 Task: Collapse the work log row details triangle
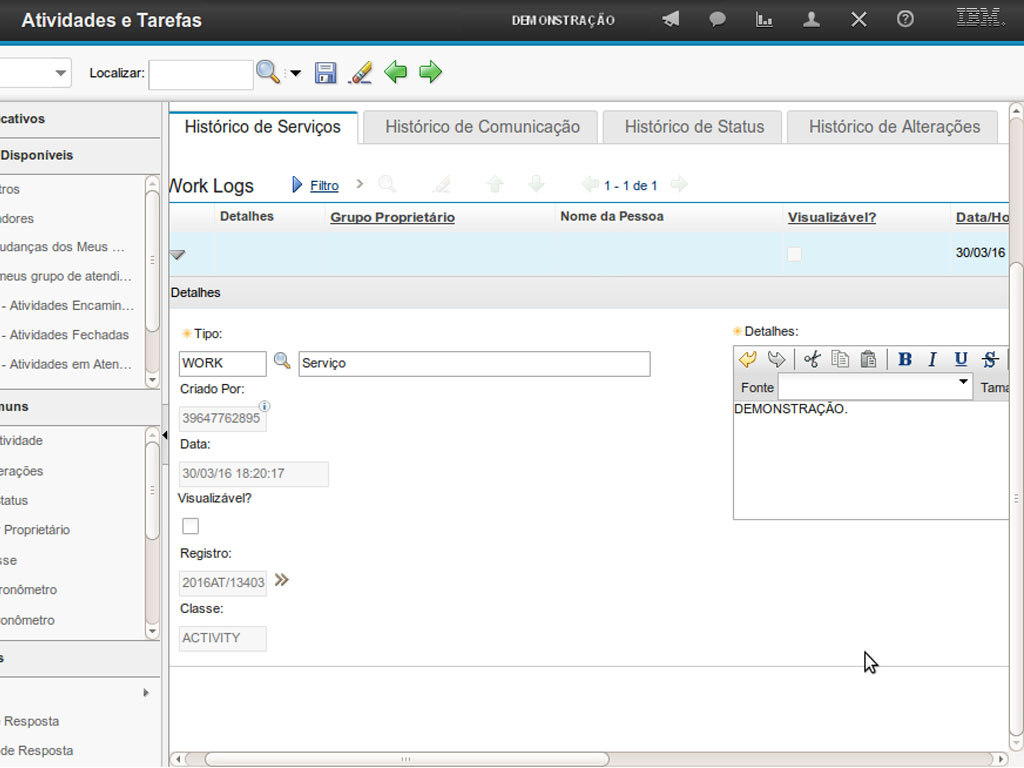pyautogui.click(x=177, y=255)
